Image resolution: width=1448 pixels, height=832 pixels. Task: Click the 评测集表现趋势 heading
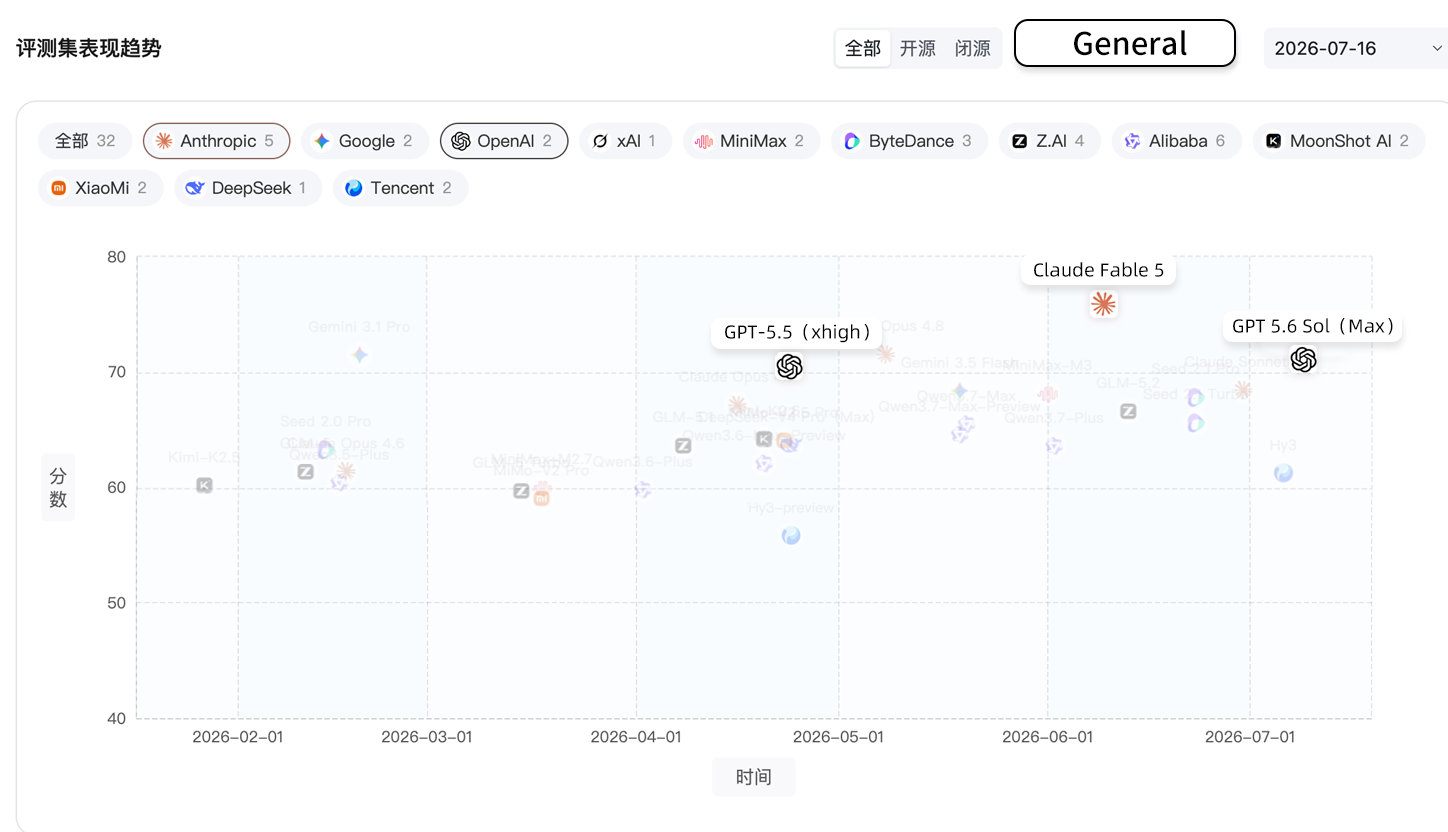pos(89,48)
